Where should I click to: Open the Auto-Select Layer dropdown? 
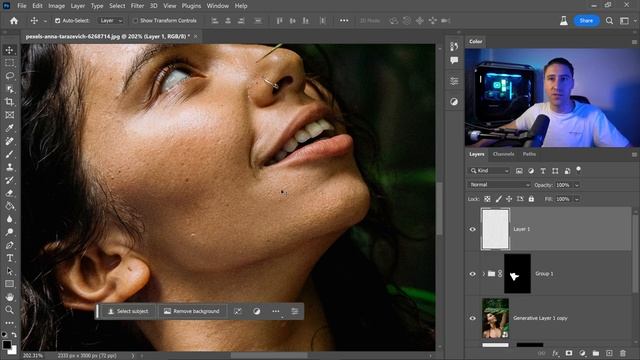pyautogui.click(x=111, y=21)
